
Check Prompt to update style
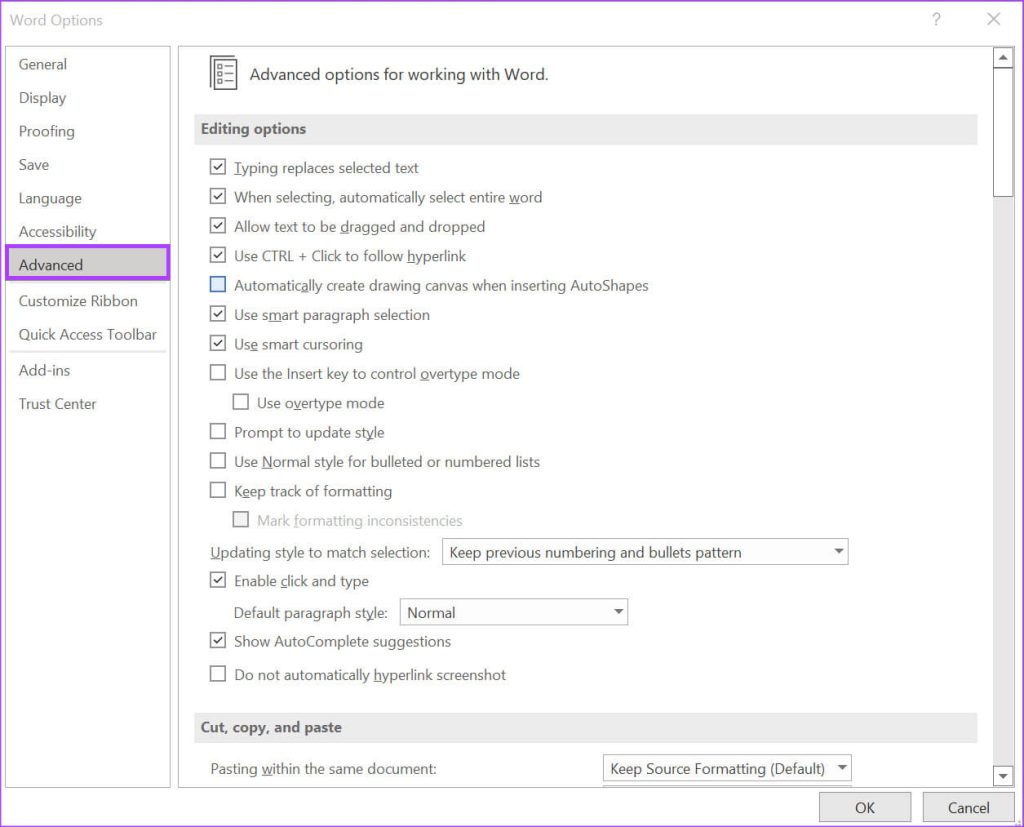(x=218, y=432)
